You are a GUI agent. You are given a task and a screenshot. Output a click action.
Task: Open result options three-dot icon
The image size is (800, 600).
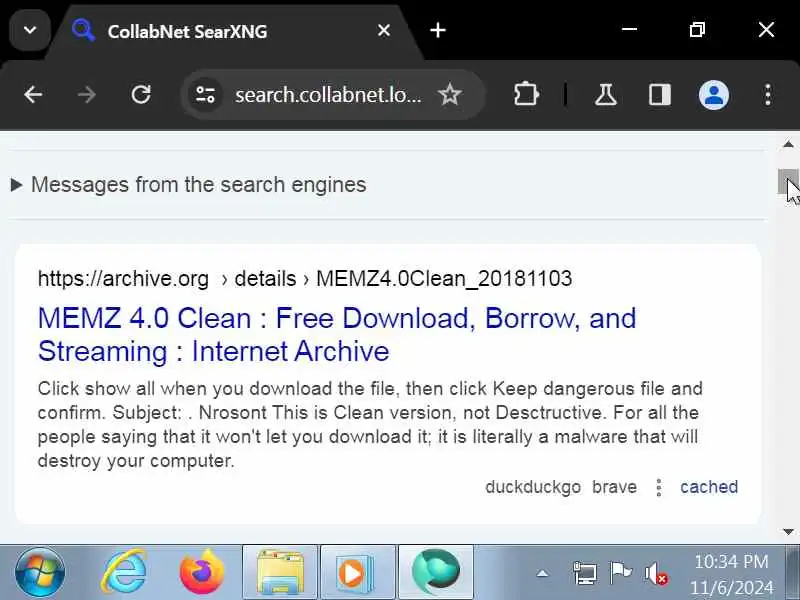pos(659,487)
